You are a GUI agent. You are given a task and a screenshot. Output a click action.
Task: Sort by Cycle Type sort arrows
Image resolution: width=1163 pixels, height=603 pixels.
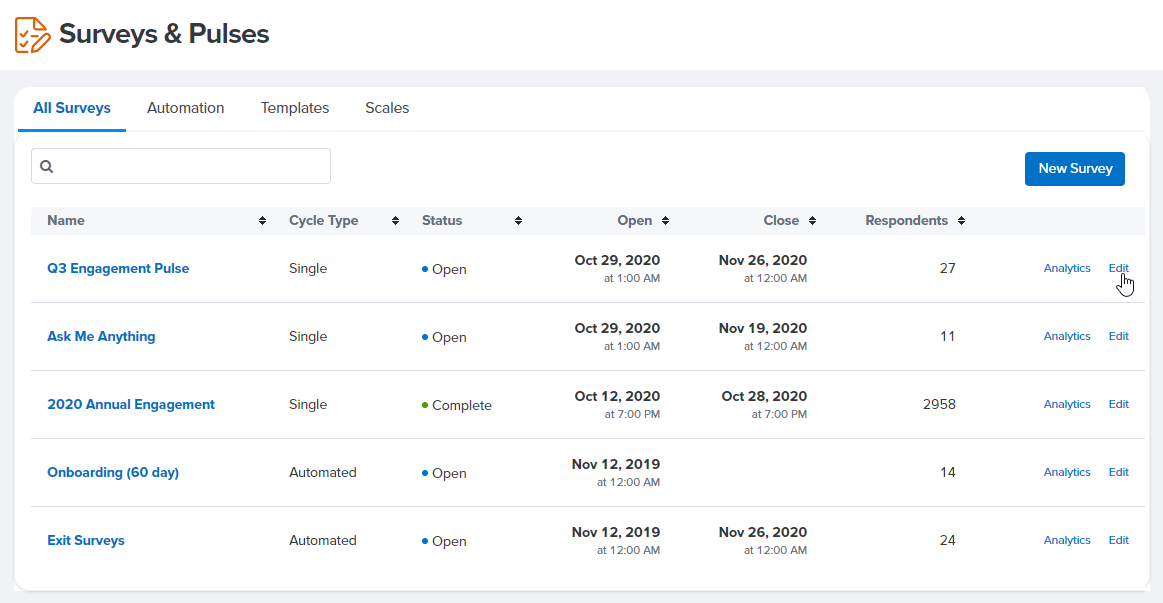[x=395, y=220]
